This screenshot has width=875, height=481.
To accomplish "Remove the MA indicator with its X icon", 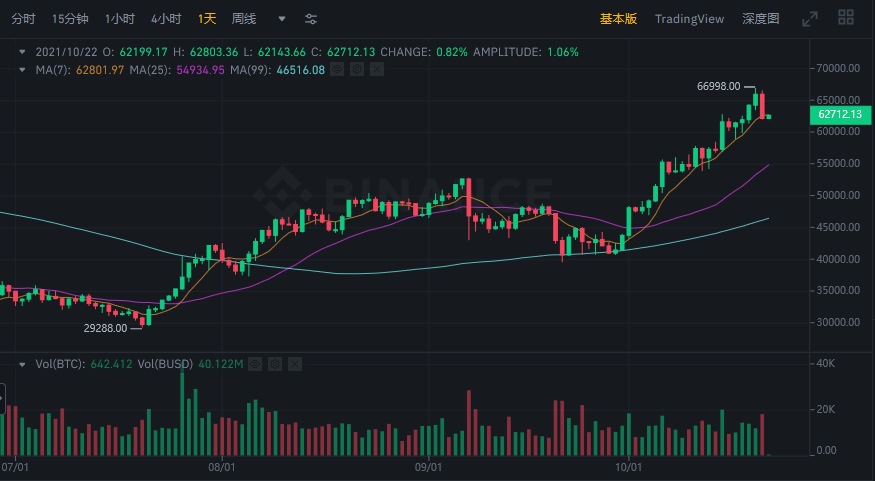I will tap(376, 69).
